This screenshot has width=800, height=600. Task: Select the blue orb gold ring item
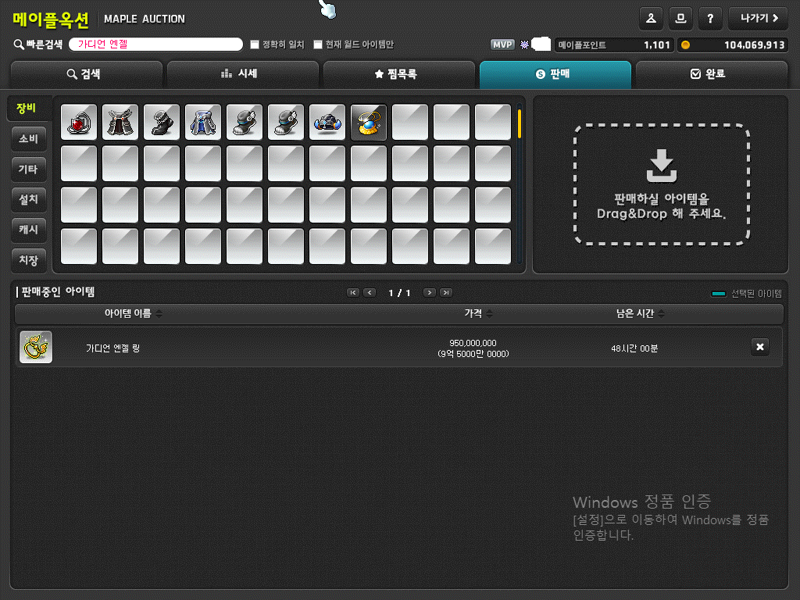click(368, 122)
